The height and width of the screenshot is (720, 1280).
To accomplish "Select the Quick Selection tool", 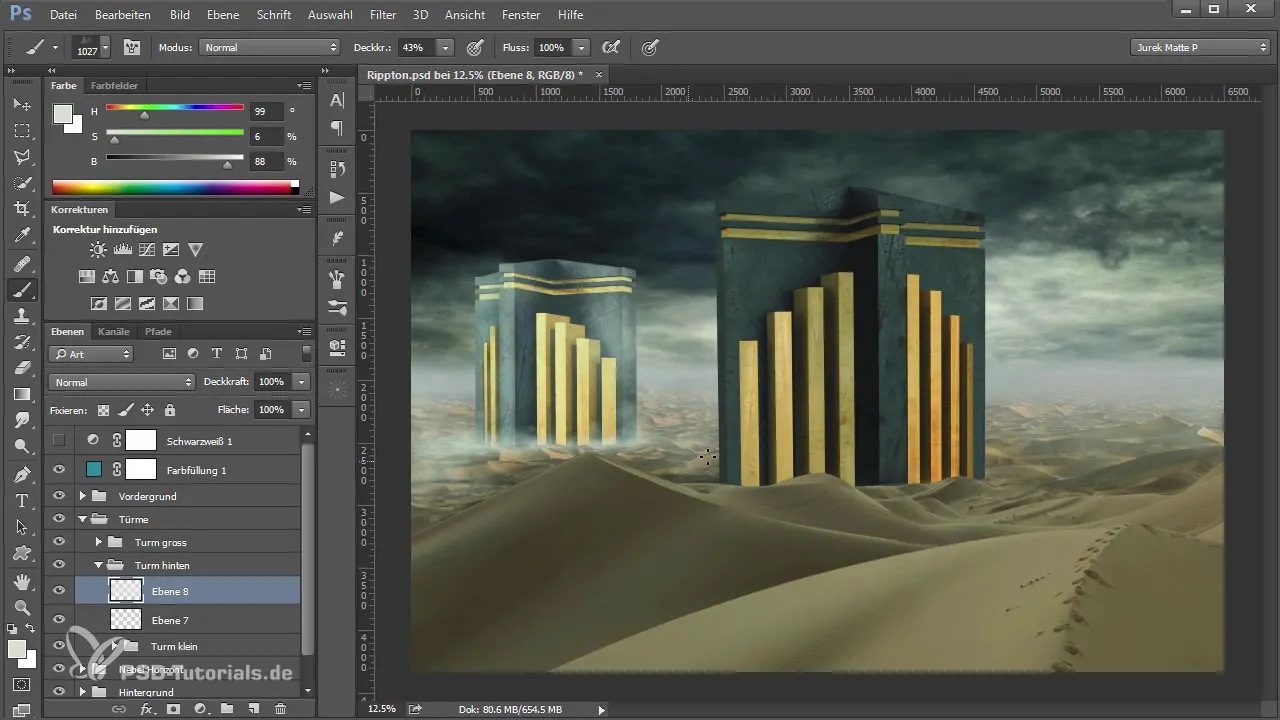I will pos(22,183).
